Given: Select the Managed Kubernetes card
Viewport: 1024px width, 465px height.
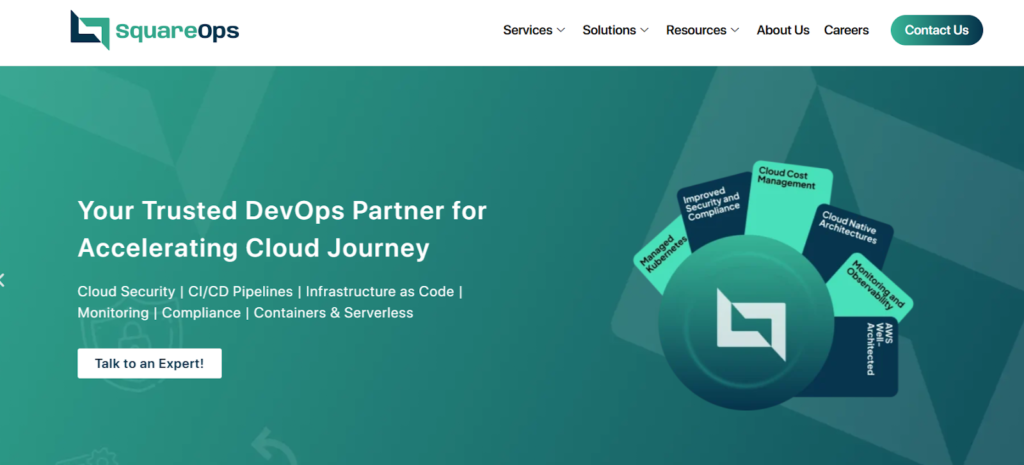Looking at the screenshot, I should pyautogui.click(x=663, y=258).
